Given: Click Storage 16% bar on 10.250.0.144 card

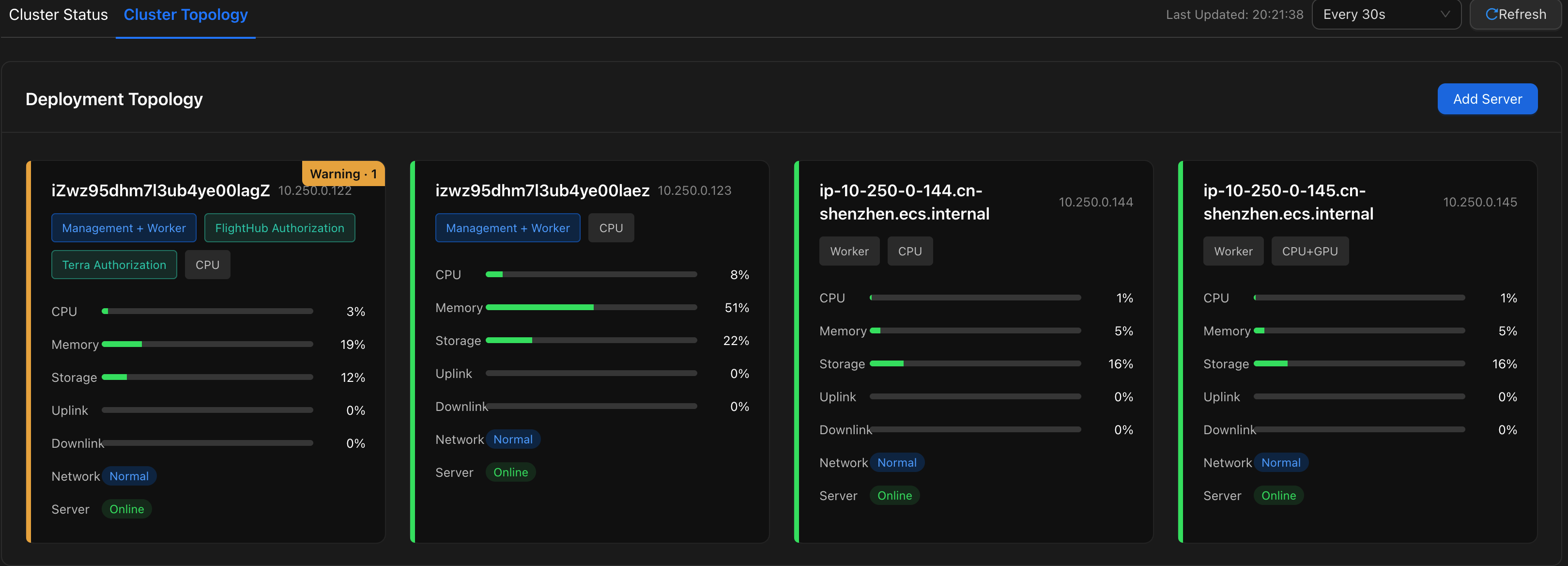Looking at the screenshot, I should point(975,363).
